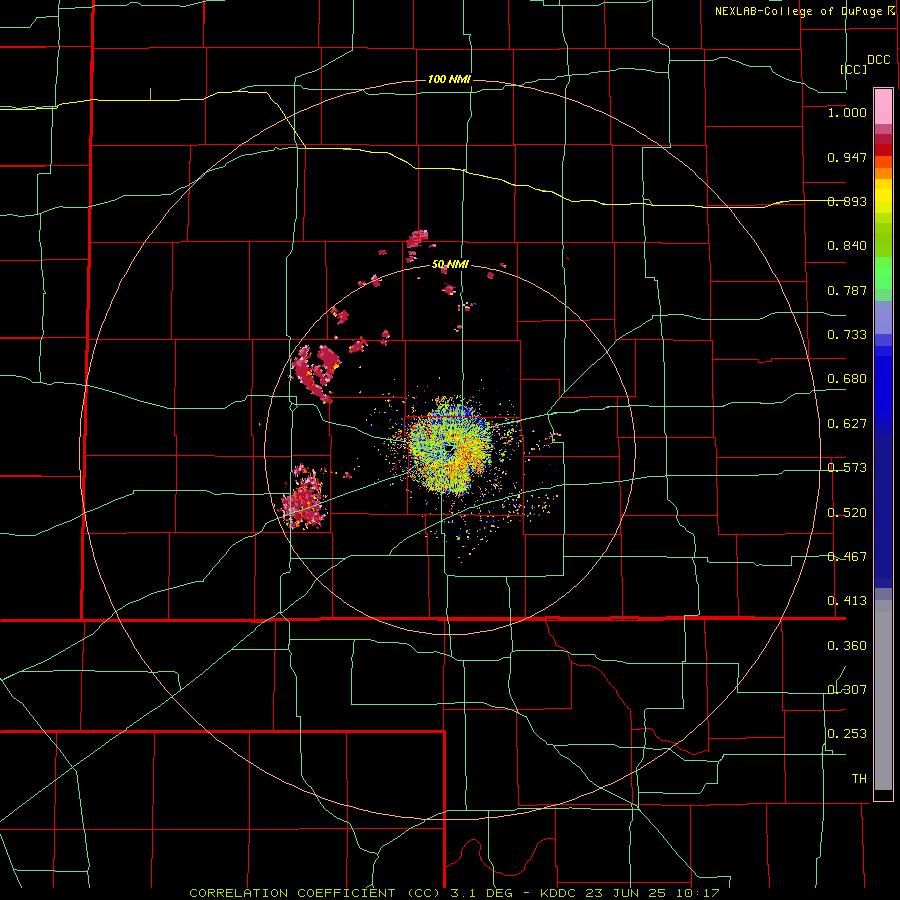
Task: Click the 0.680 scale value
Action: tap(847, 379)
